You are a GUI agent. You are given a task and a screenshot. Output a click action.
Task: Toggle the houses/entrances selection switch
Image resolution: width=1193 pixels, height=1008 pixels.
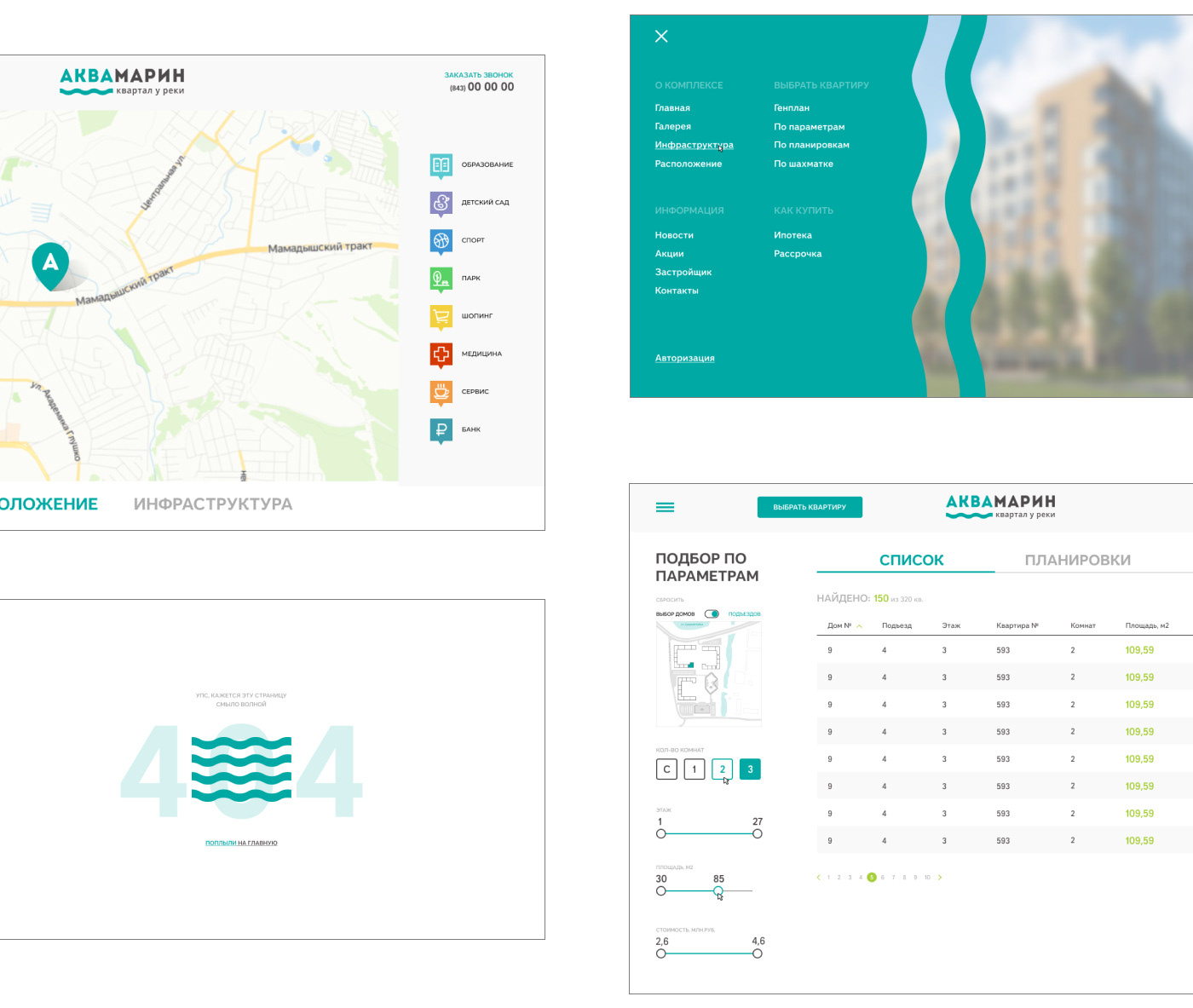pyautogui.click(x=712, y=613)
